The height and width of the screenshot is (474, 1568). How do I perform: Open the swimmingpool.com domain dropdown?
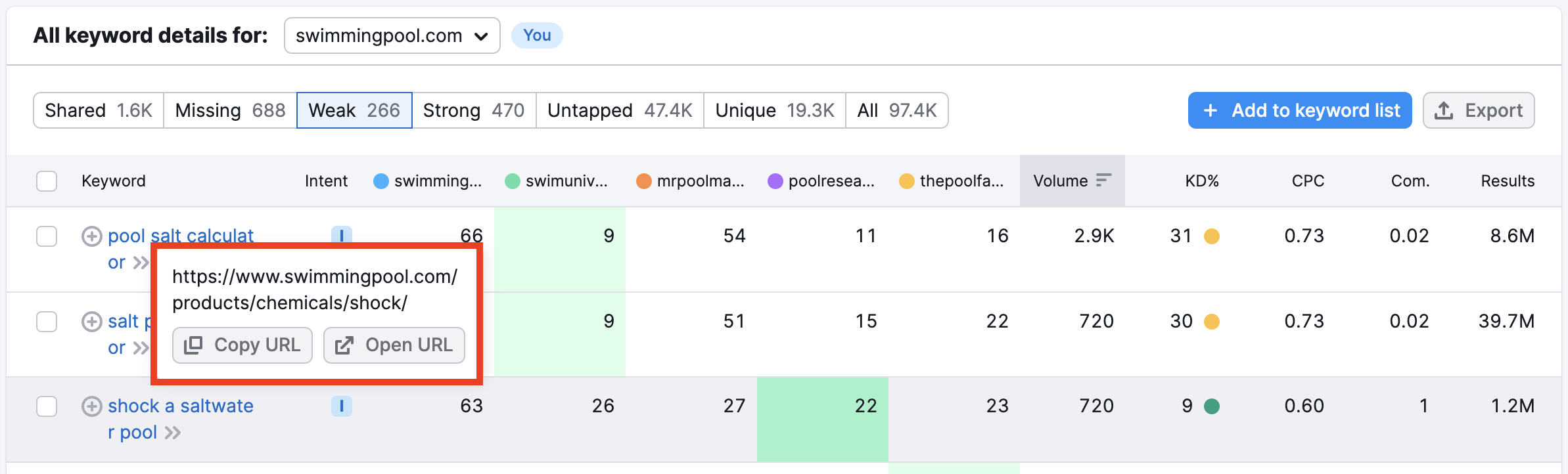pos(392,35)
